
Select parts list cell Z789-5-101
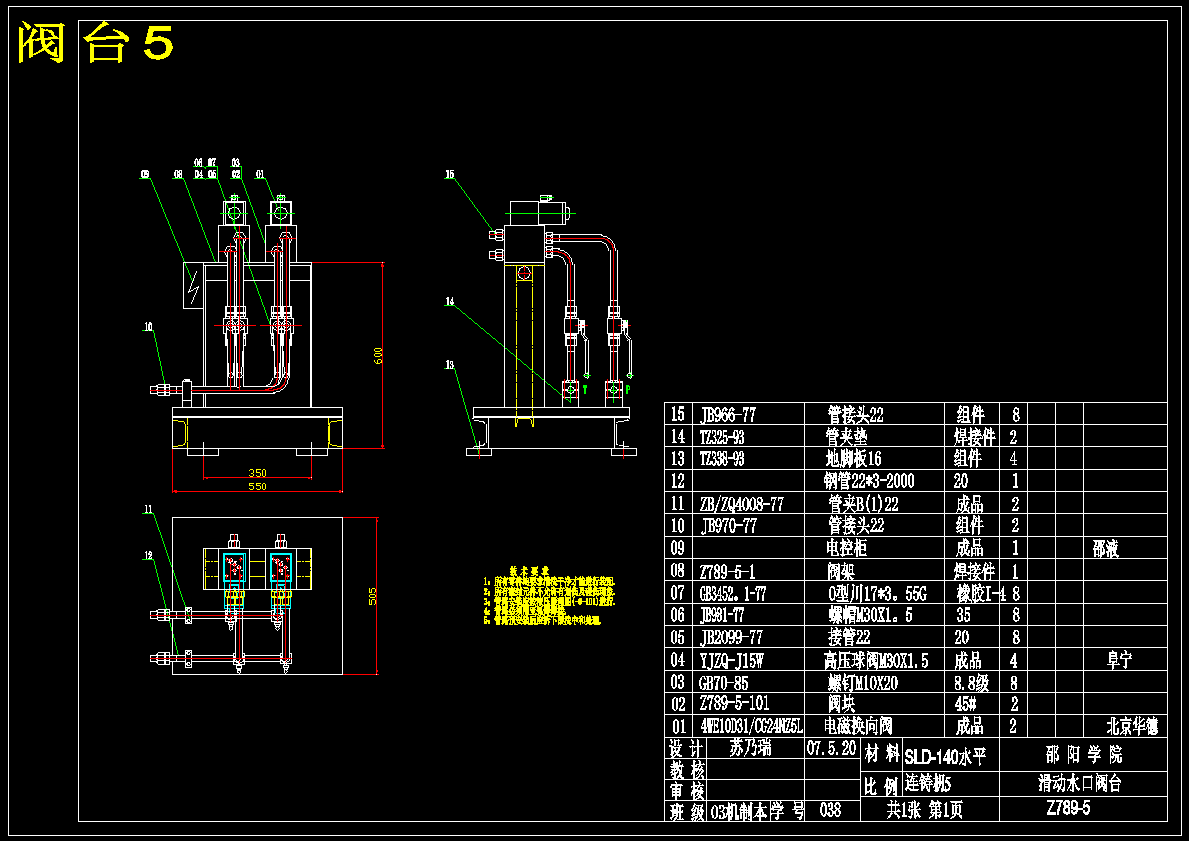[x=734, y=703]
